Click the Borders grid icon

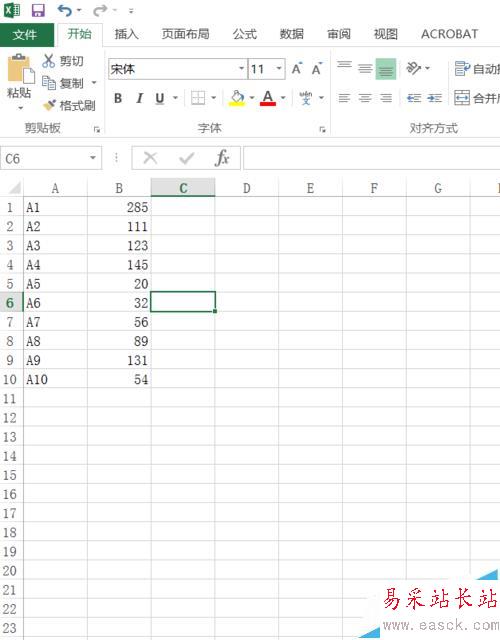[x=198, y=98]
